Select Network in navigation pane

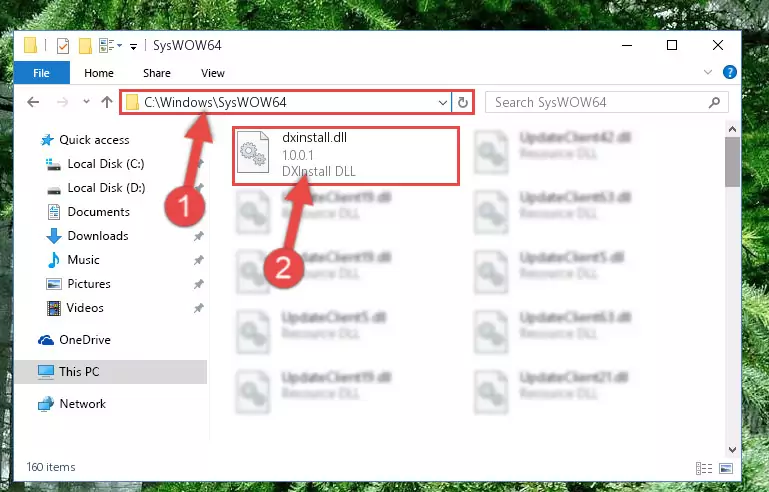click(82, 404)
